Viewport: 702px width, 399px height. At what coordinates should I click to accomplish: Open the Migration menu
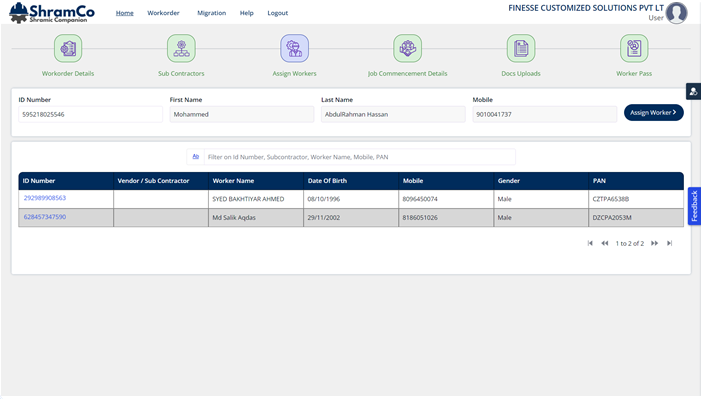click(x=212, y=13)
